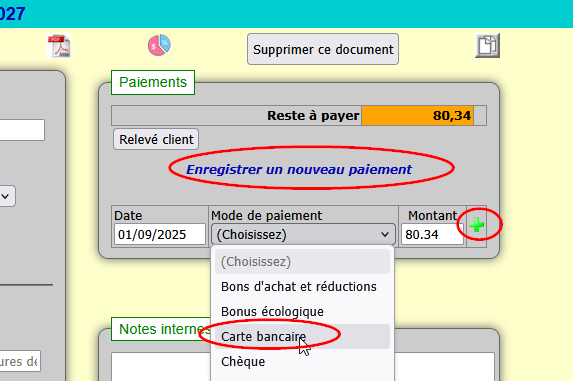Select the (Choisissez) placeholder option
573x381 pixels.
pyautogui.click(x=302, y=262)
